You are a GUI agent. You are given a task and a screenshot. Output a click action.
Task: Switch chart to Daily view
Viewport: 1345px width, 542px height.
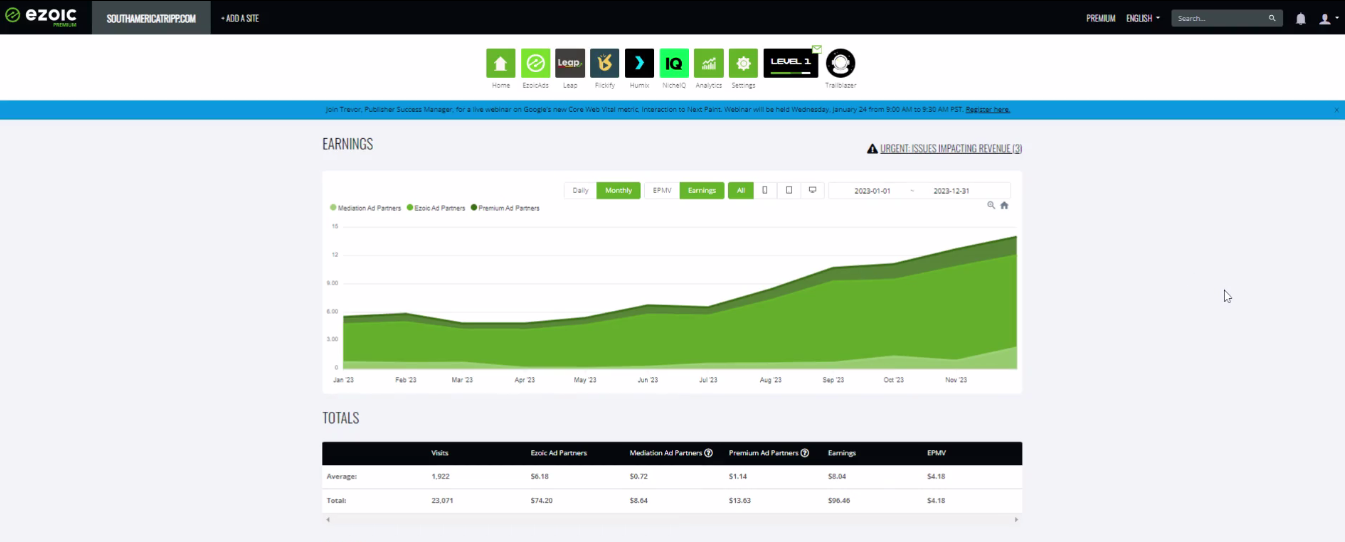(x=580, y=190)
